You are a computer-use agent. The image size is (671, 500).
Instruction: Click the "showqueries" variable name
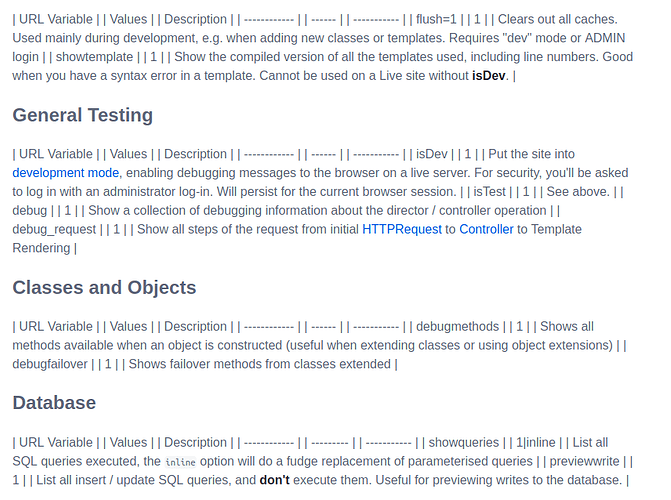[463, 443]
